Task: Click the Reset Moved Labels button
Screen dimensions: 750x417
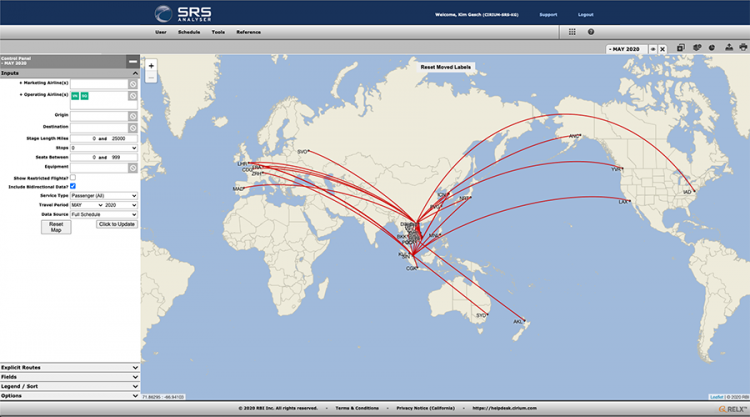Action: coord(446,67)
